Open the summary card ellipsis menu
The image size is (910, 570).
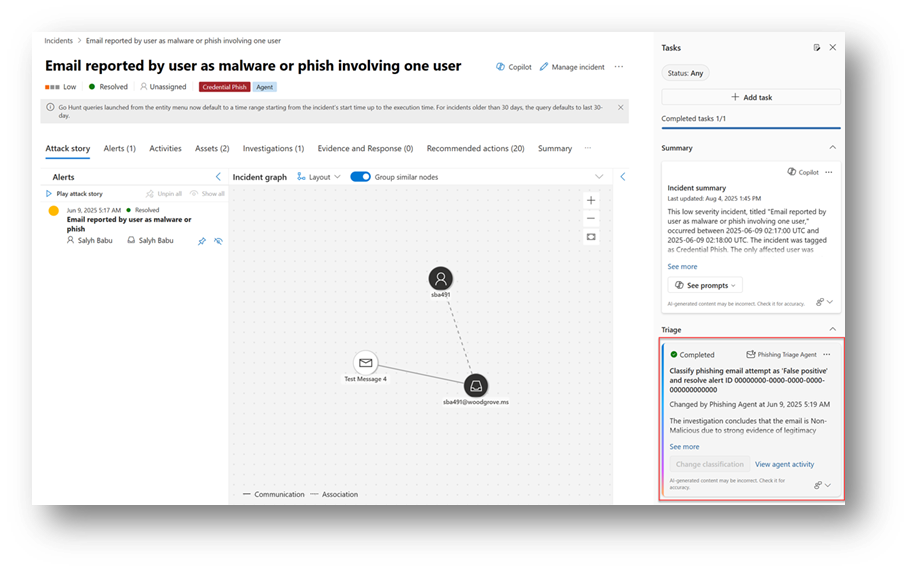tap(829, 172)
